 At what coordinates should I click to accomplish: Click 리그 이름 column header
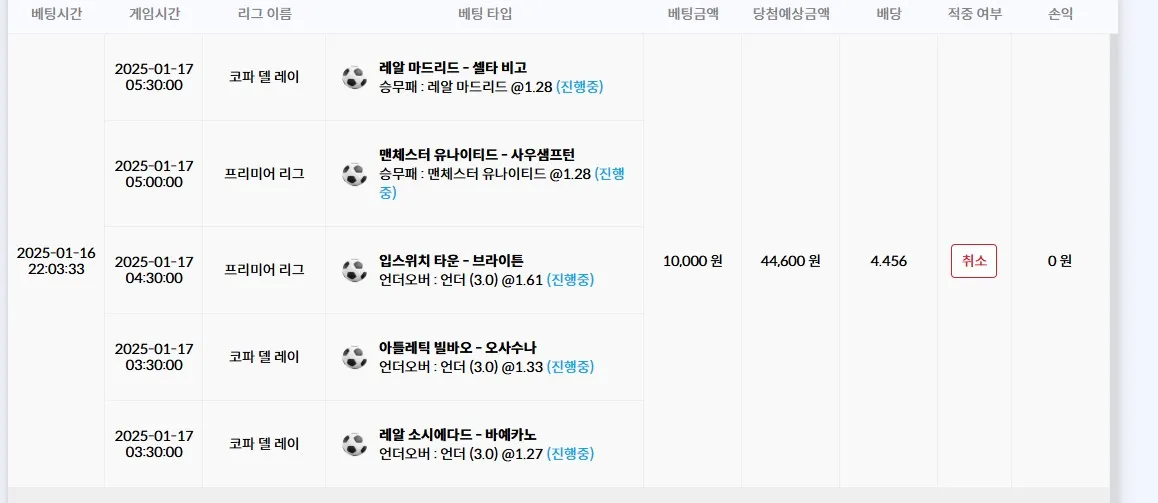(264, 14)
